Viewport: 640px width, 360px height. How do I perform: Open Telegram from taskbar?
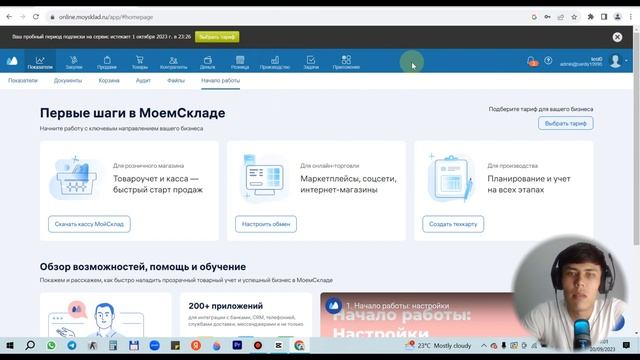[x=72, y=345]
